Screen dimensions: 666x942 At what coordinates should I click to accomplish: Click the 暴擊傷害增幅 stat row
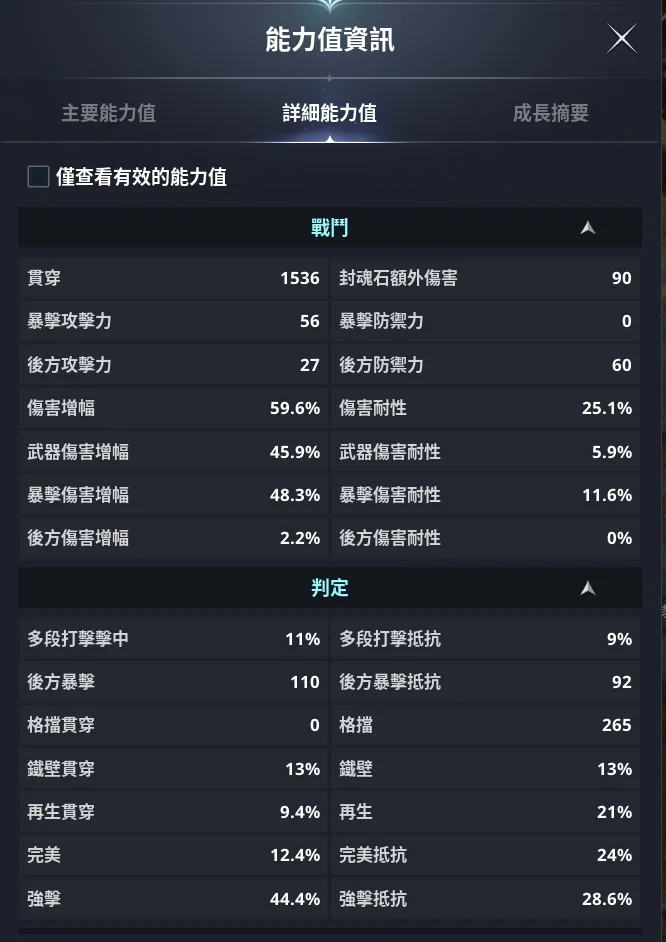(173, 495)
